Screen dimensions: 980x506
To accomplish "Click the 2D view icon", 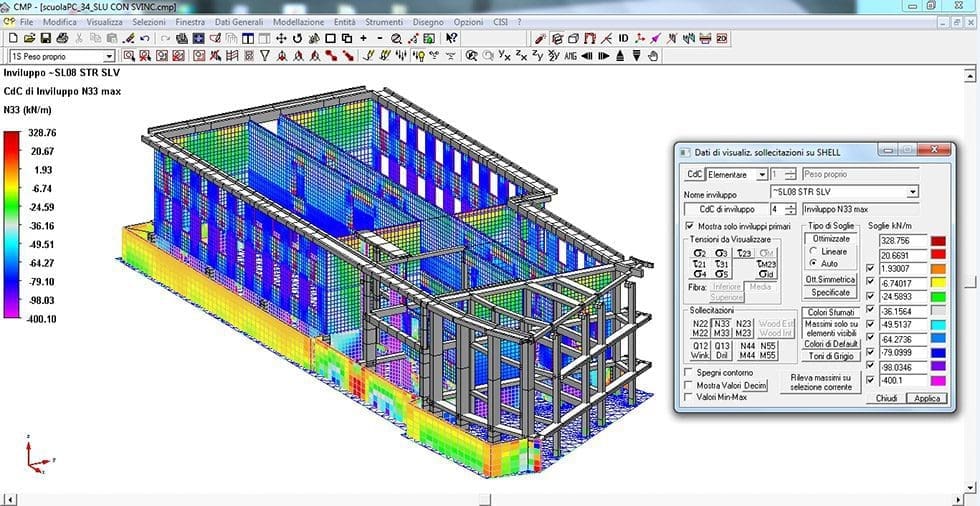I will point(721,38).
